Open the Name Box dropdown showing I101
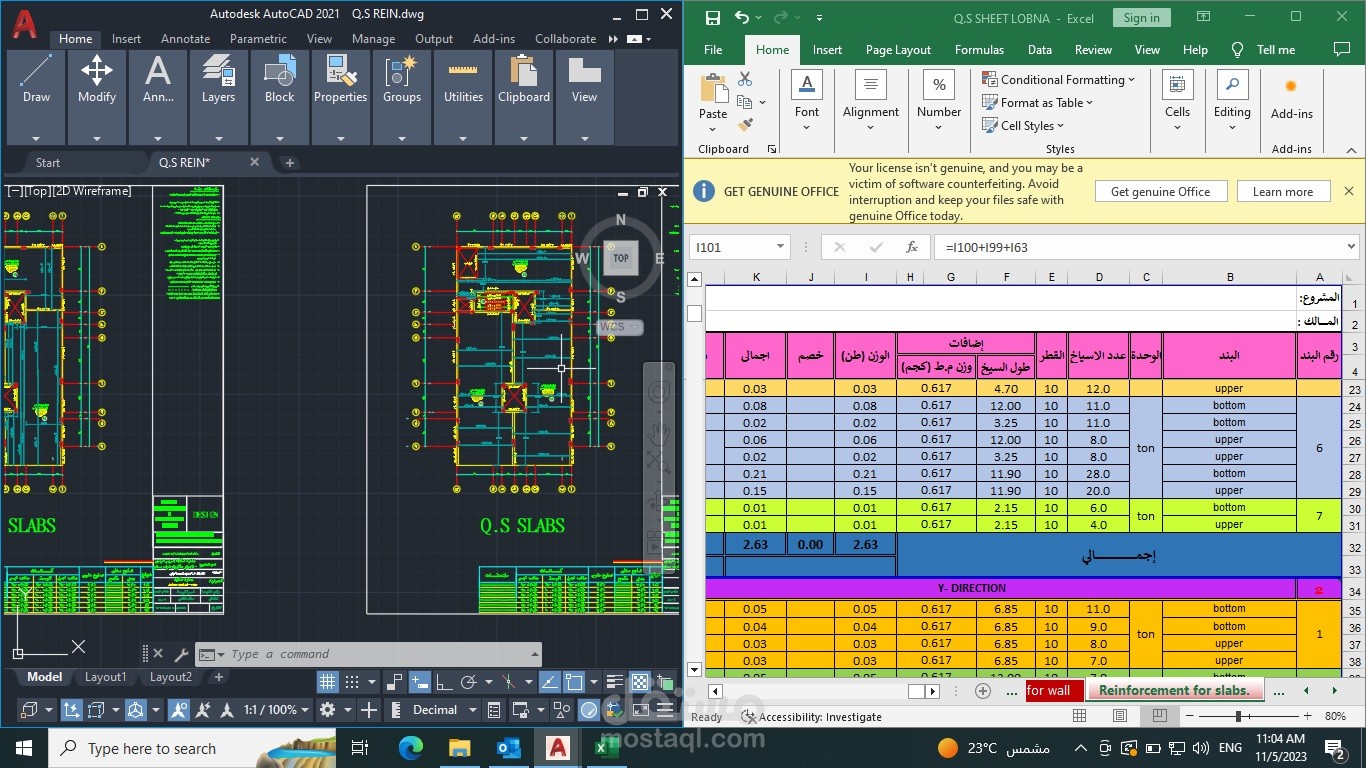The width and height of the screenshot is (1366, 768). click(780, 247)
